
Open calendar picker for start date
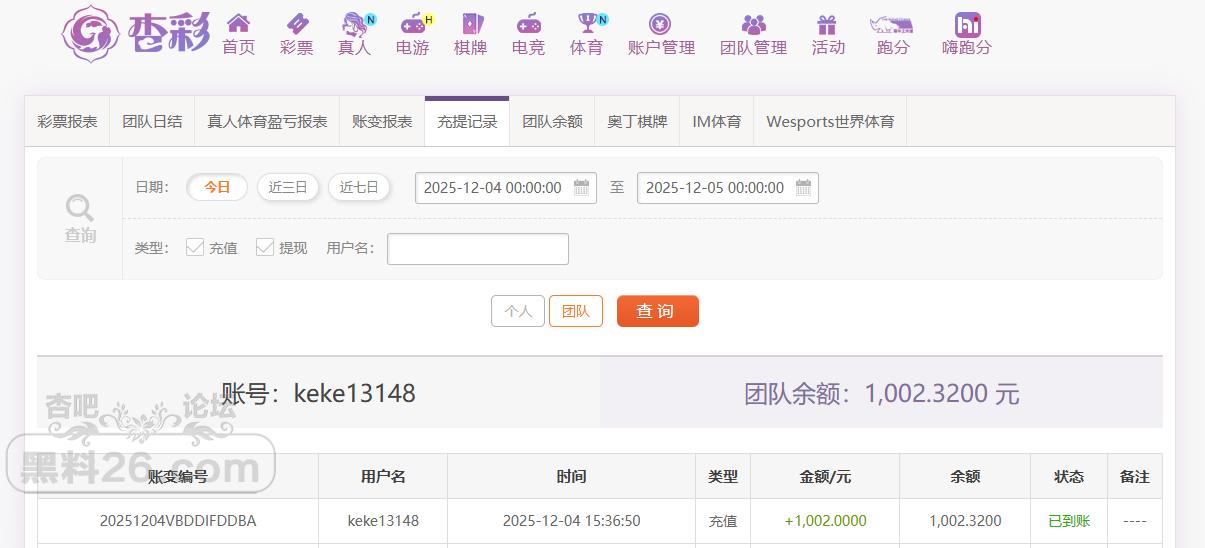pyautogui.click(x=582, y=187)
